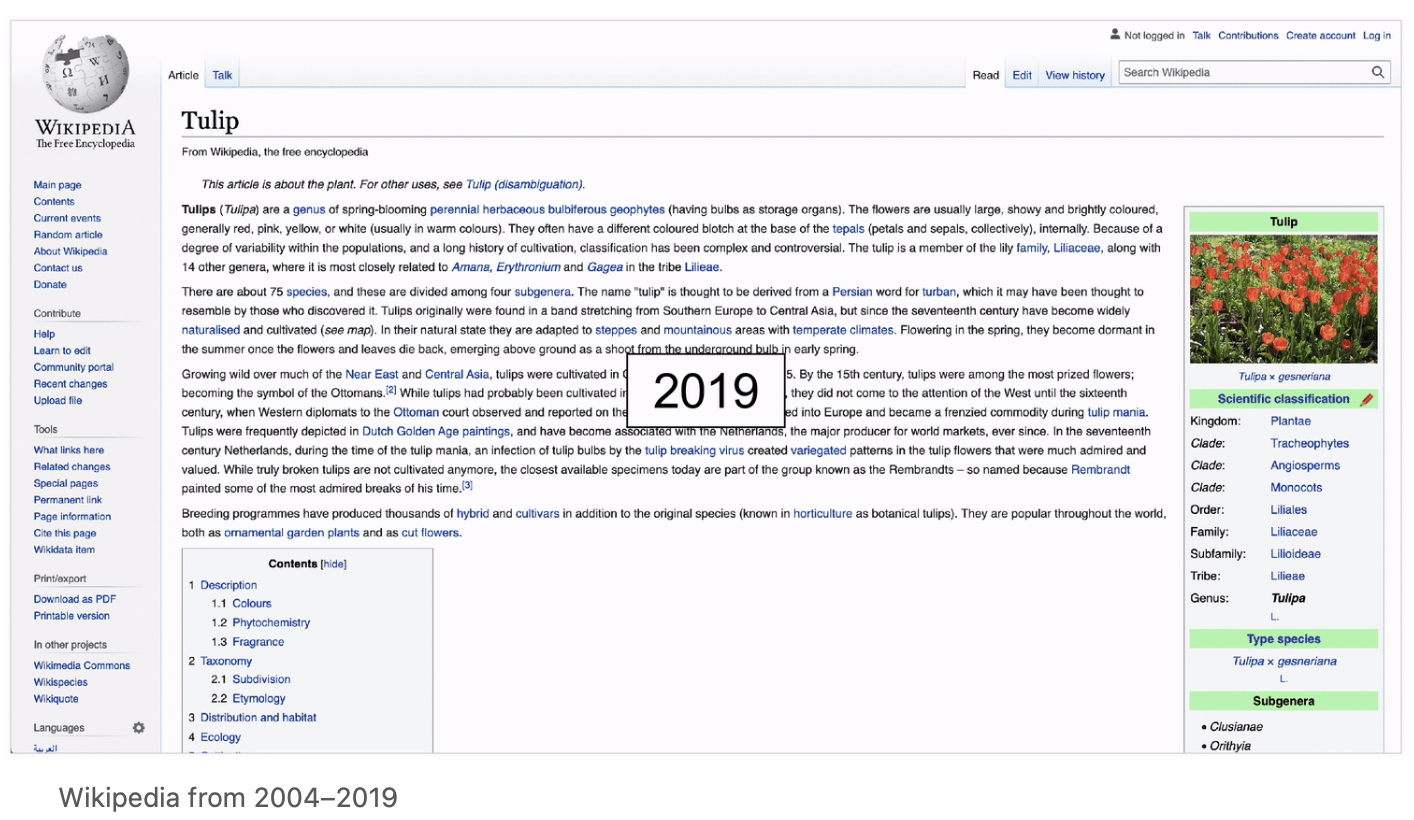Jump to 1.2 Phytochemistry section
The image size is (1414, 820).
271,623
